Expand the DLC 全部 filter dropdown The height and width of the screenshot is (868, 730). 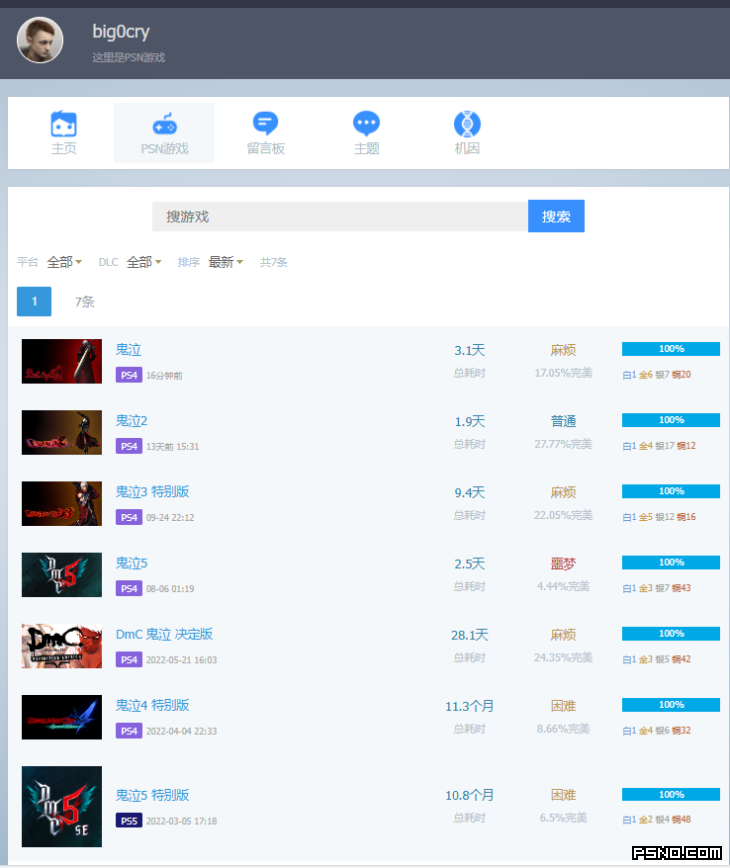point(144,262)
